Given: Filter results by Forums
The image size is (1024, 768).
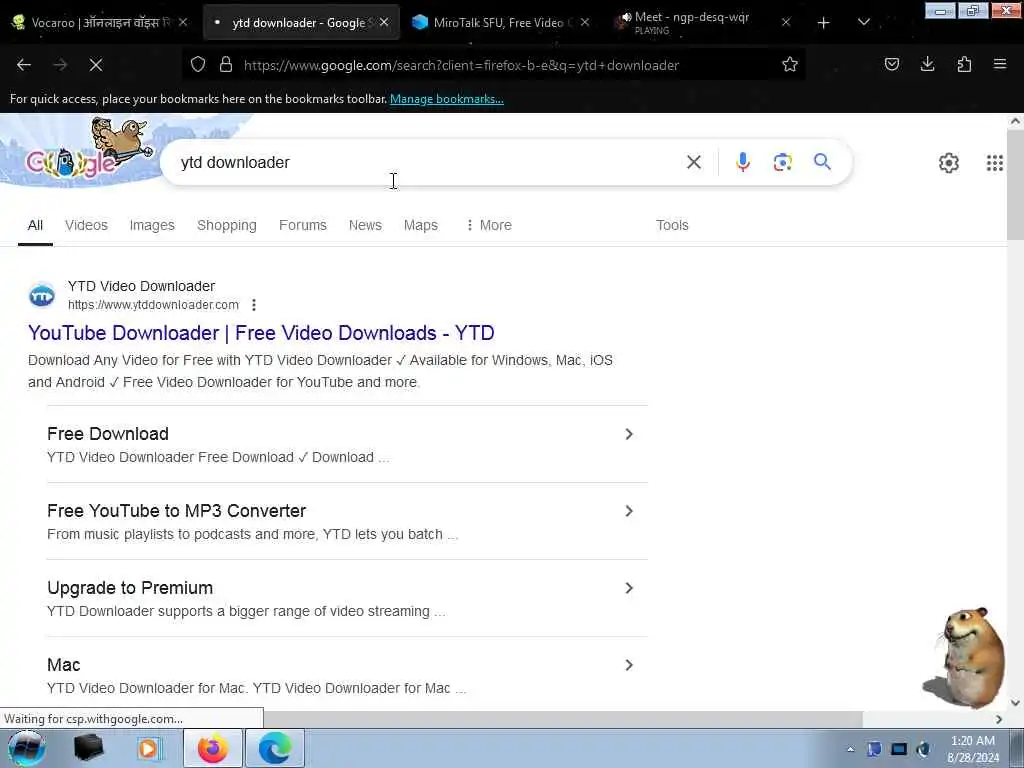Looking at the screenshot, I should tap(302, 225).
